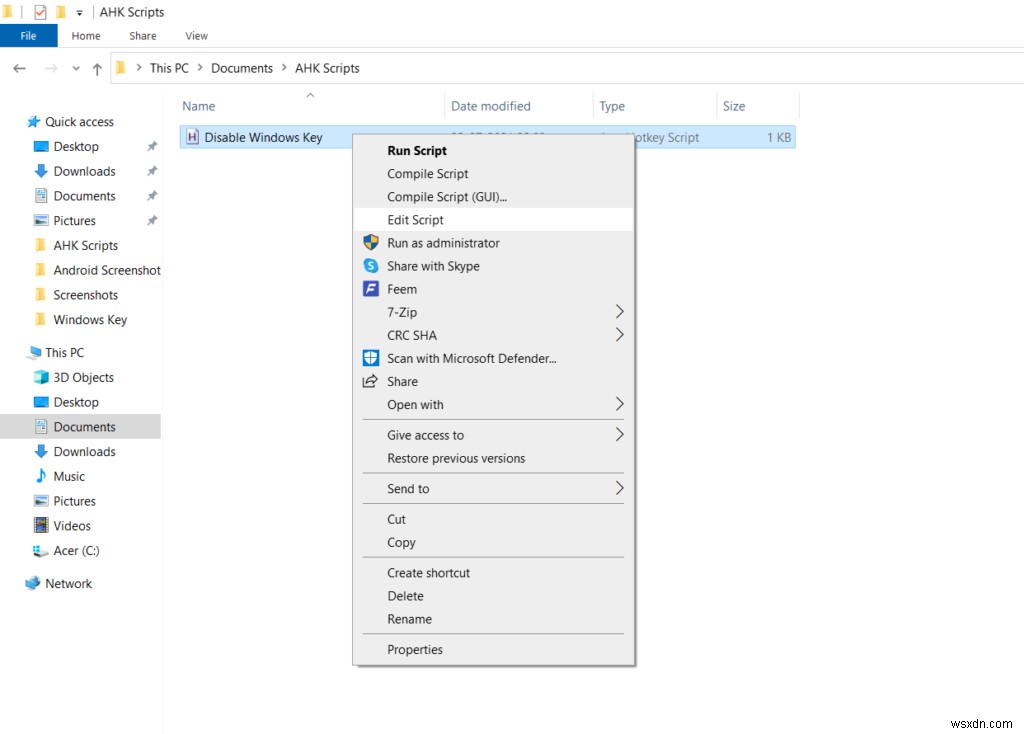This screenshot has width=1024, height=734.
Task: Run Script from the context menu
Action: point(417,150)
